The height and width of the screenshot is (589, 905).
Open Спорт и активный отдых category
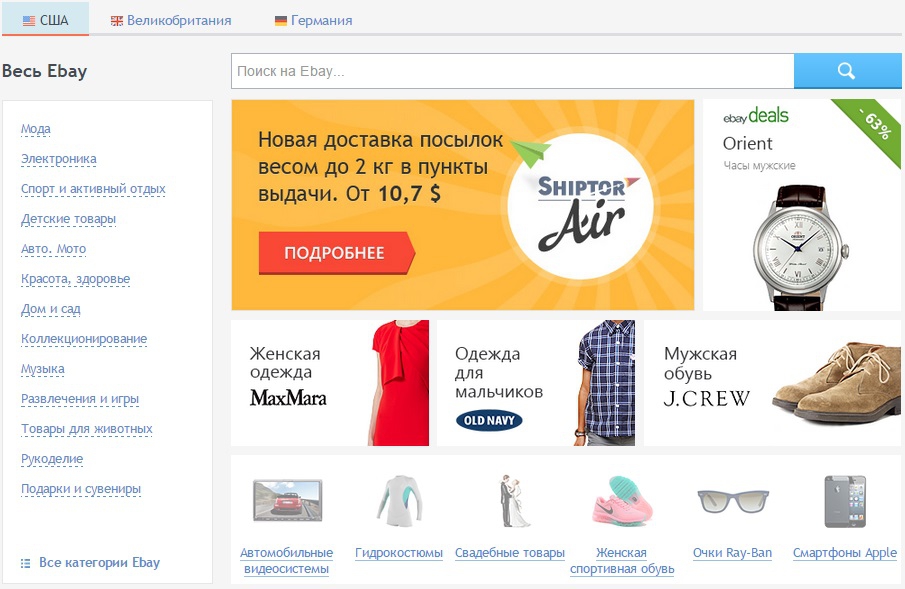click(x=93, y=189)
